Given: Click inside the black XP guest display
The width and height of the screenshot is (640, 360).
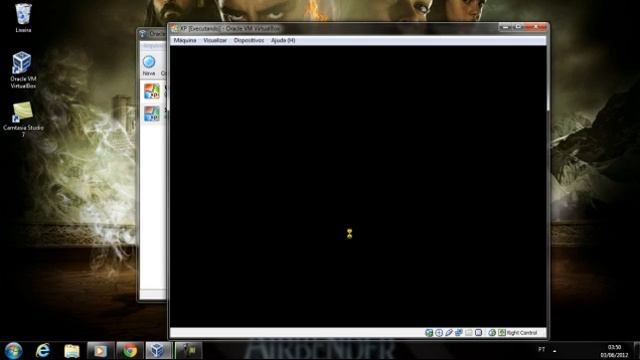Looking at the screenshot, I should 358,186.
